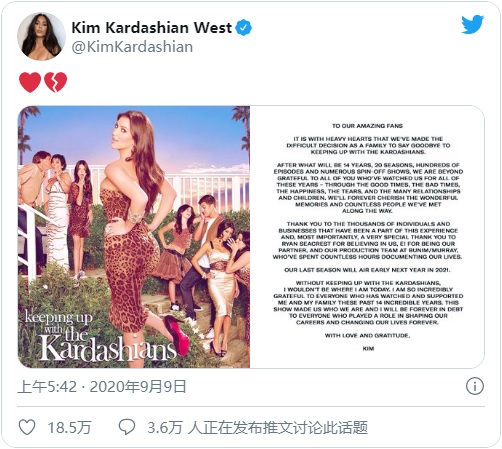
Task: Open Kim Kardashian's profile avatar
Action: click(x=41, y=36)
